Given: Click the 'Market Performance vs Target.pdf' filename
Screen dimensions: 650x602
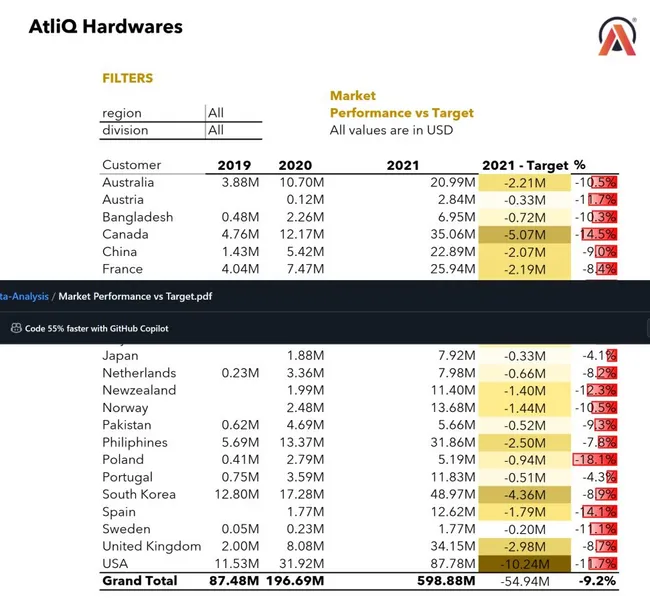Looking at the screenshot, I should tap(135, 296).
